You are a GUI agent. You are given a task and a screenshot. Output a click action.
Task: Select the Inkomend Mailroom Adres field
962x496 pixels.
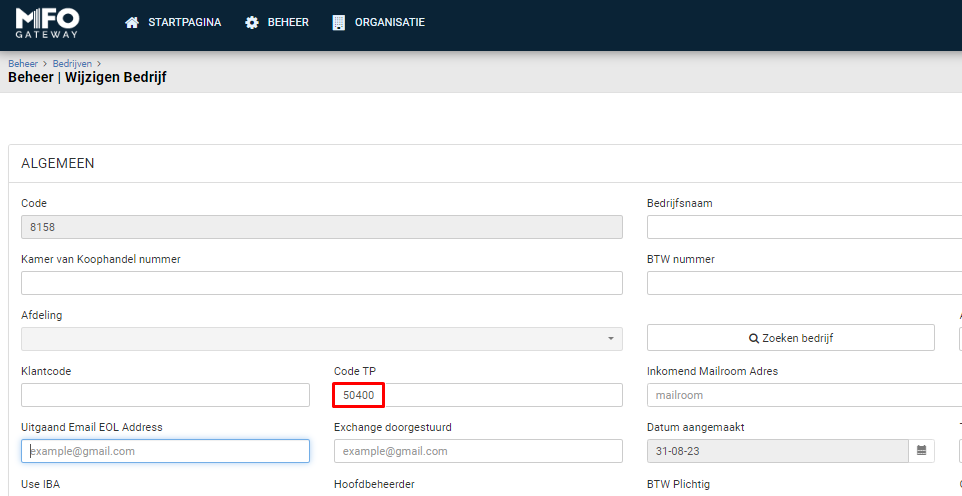(x=804, y=395)
